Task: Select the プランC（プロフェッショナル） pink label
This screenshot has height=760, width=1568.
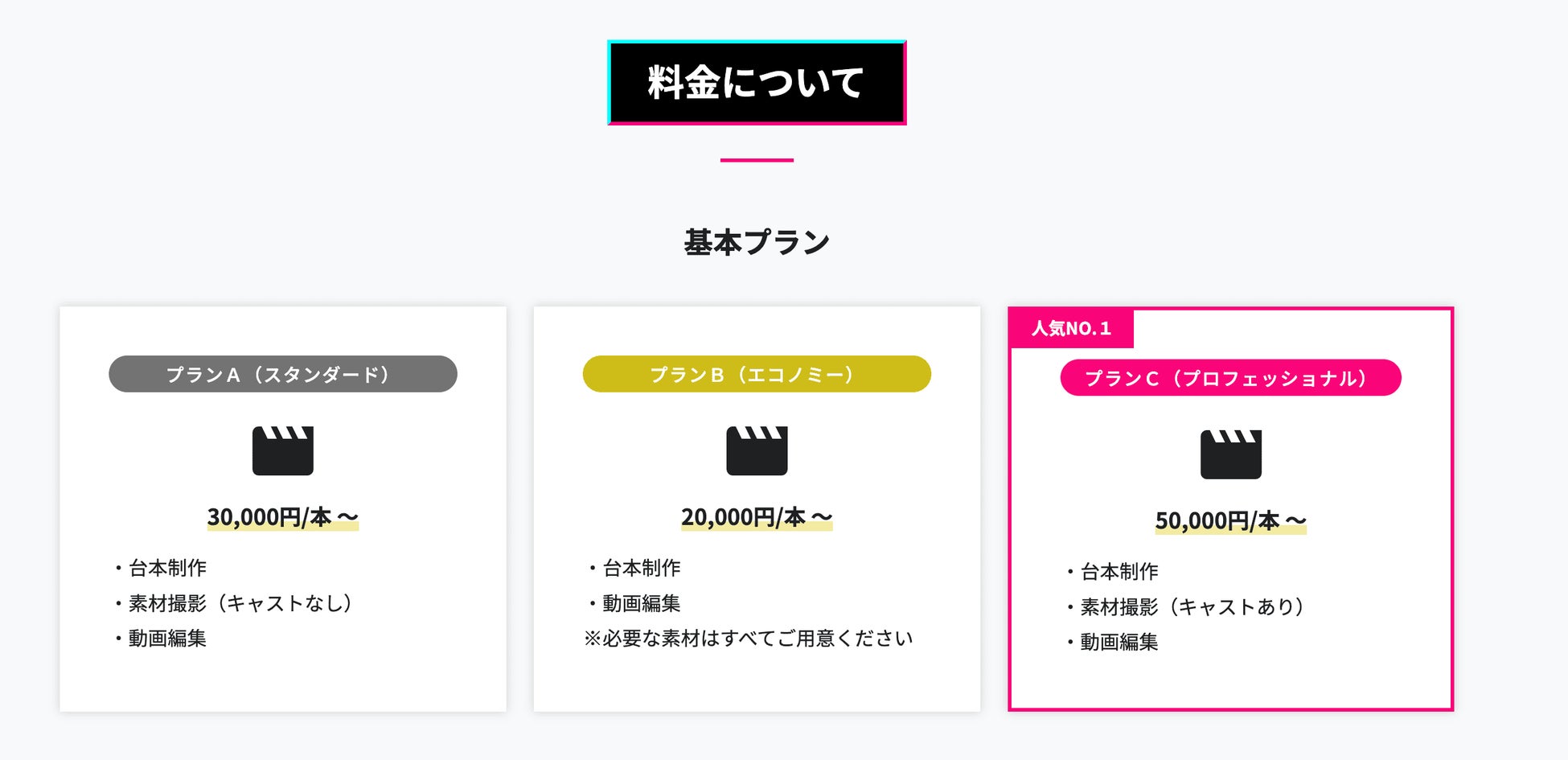Action: coord(1230,378)
